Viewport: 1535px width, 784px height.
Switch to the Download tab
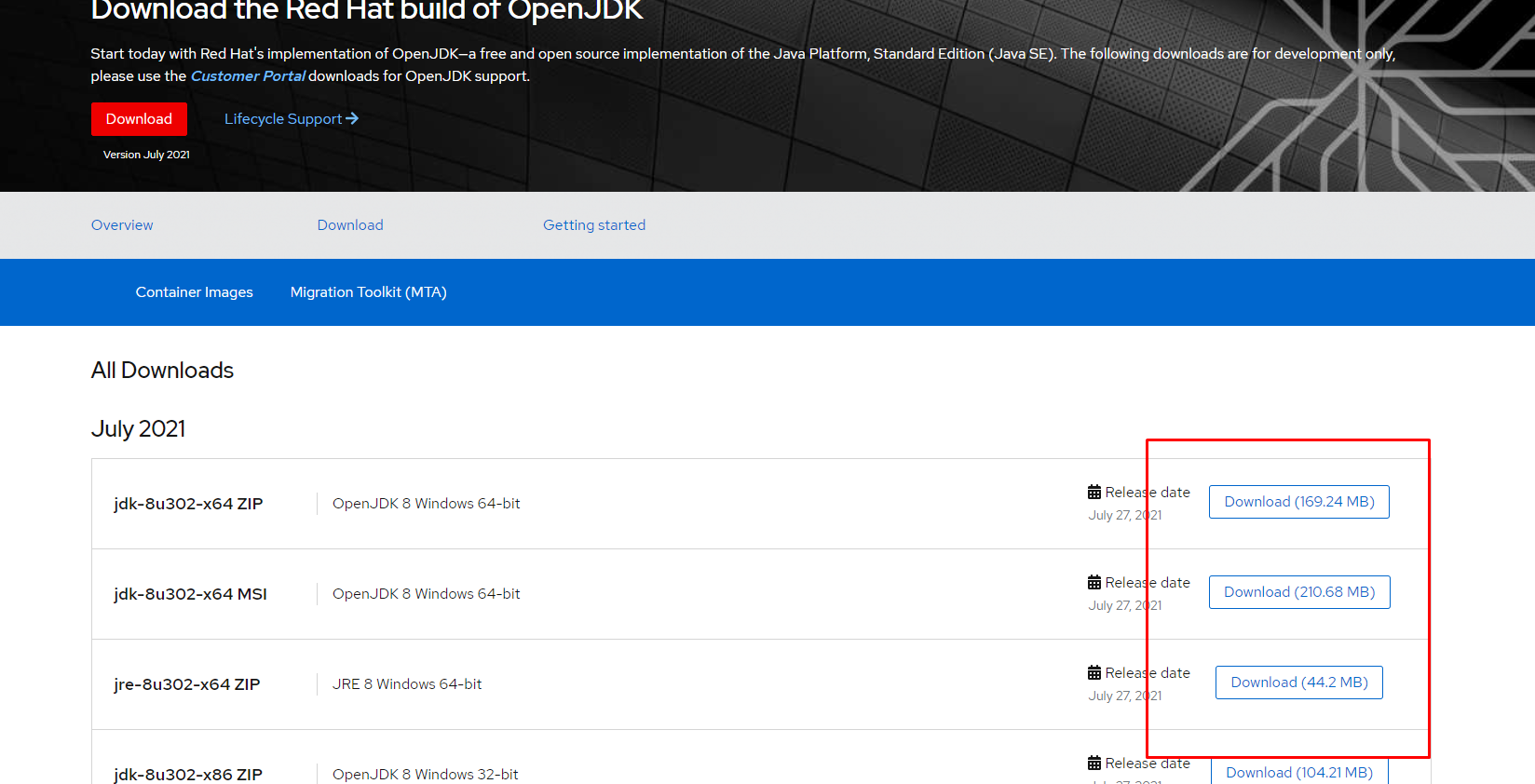[350, 225]
